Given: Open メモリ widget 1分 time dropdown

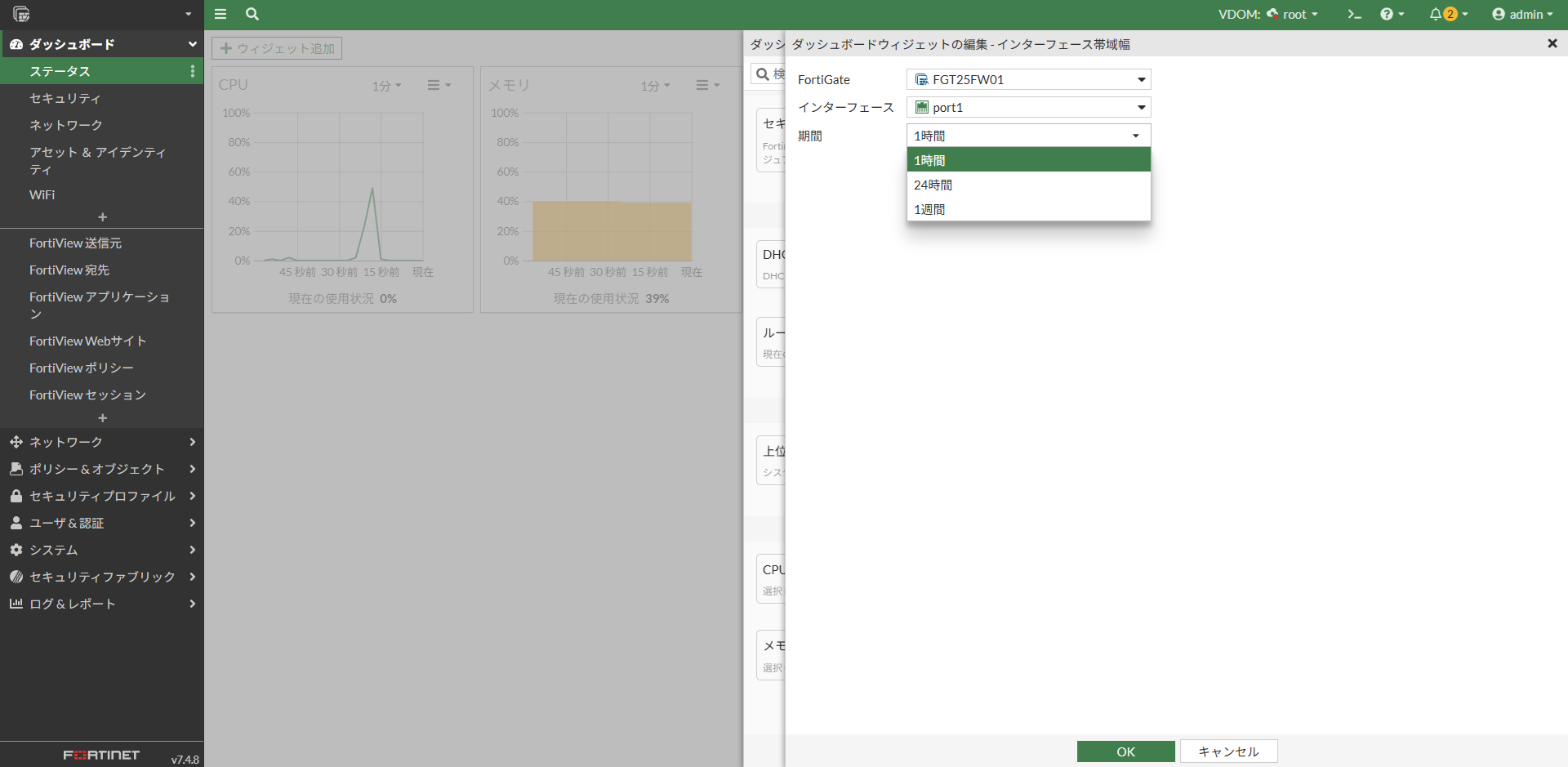Looking at the screenshot, I should click(655, 85).
